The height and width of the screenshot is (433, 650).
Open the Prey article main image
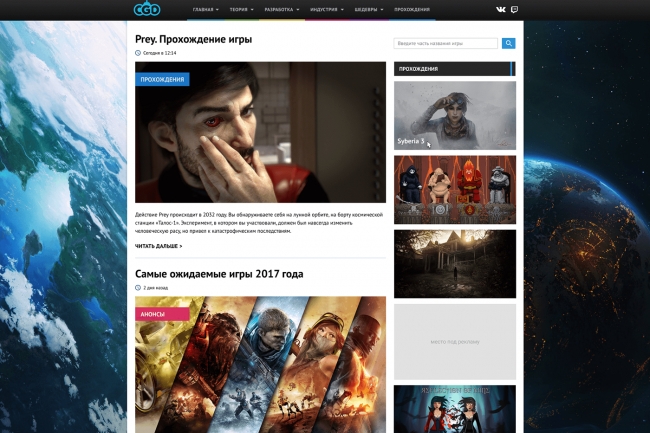[260, 132]
